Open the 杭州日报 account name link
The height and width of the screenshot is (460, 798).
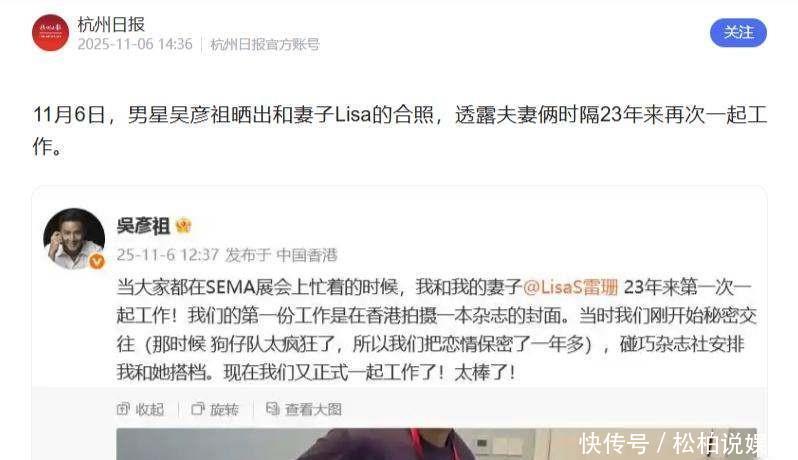(x=111, y=24)
